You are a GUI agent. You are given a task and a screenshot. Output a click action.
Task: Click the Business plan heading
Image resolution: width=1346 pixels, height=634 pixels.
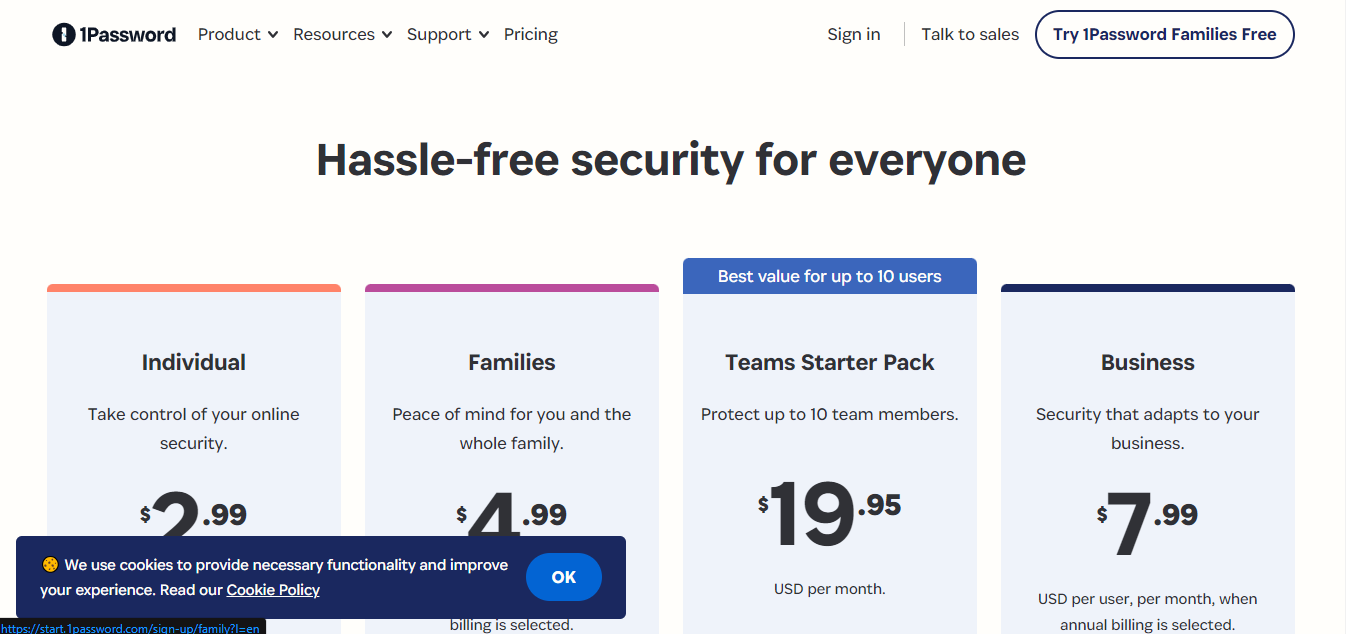pos(1148,362)
